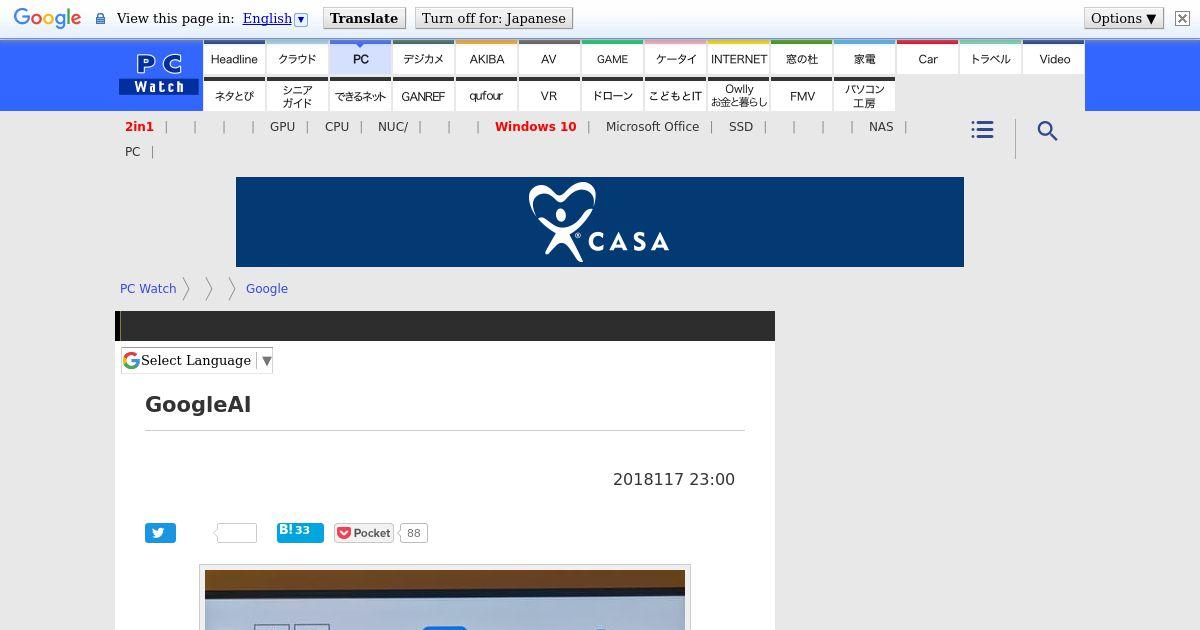Open the AKIBA tab
Viewport: 1200px width, 630px height.
pos(487,58)
